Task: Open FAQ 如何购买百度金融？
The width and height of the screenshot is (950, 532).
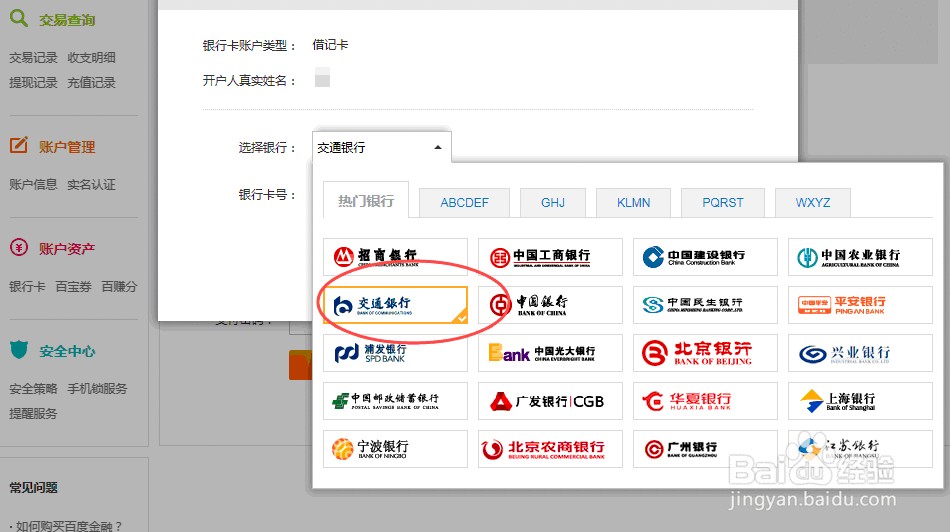Action: pos(69,526)
